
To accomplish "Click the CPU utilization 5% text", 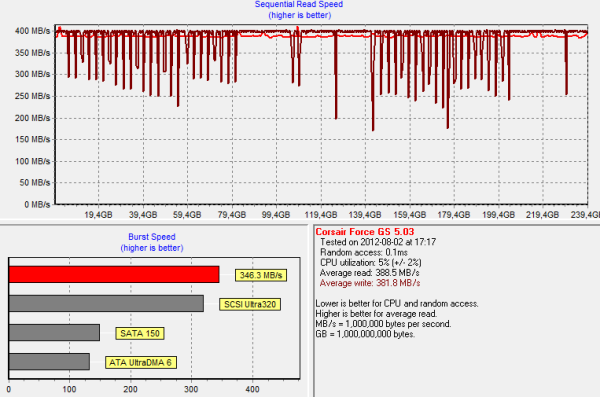I will coord(371,263).
